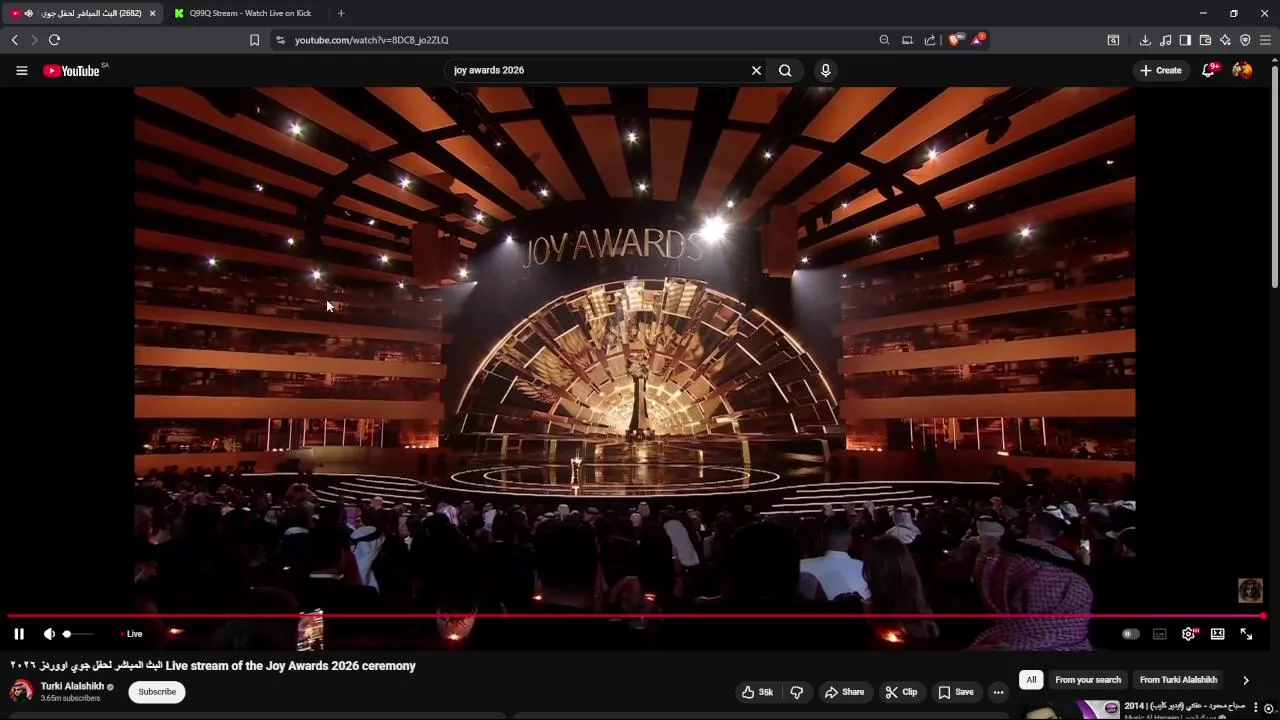The width and height of the screenshot is (1280, 720).
Task: Toggle the browser sidebar panel
Action: point(1185,40)
